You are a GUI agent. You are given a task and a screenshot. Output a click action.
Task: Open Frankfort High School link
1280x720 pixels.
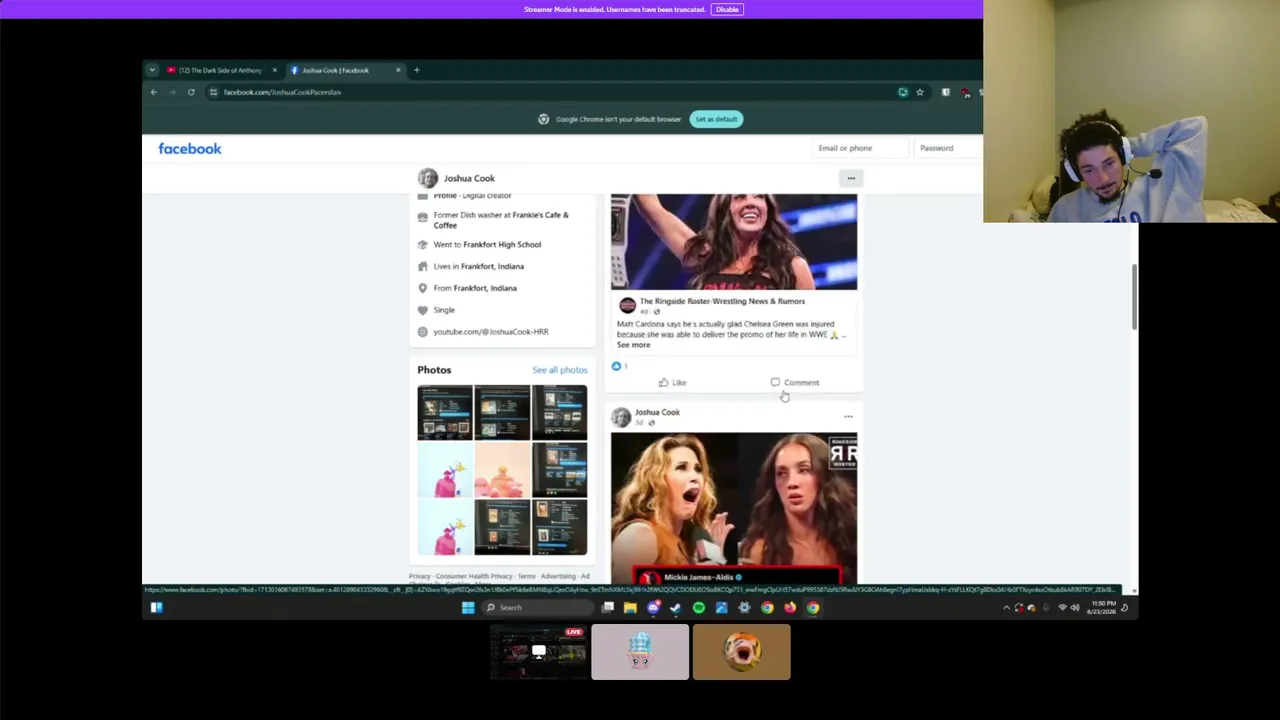(x=502, y=244)
